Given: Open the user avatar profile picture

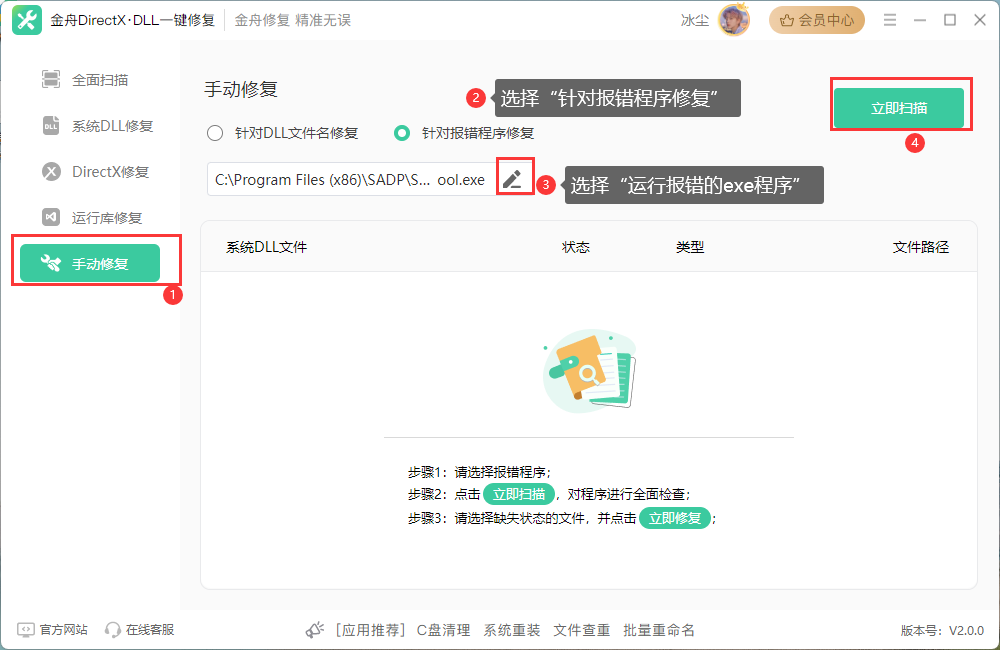Looking at the screenshot, I should (734, 20).
